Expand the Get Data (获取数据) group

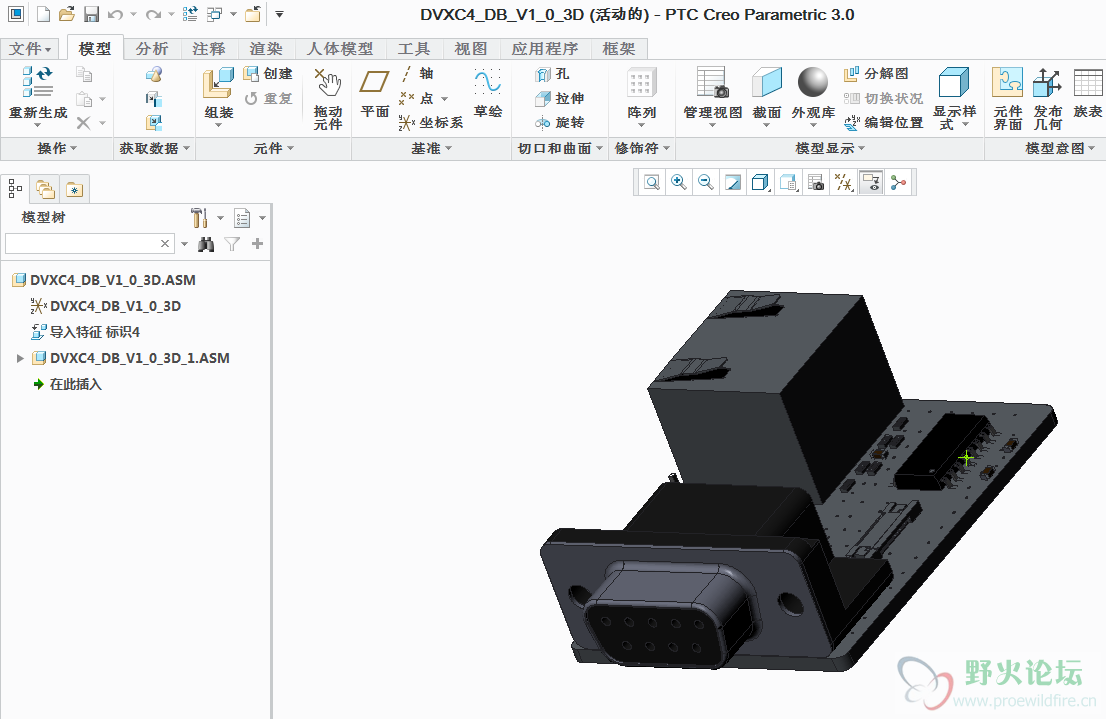tap(154, 148)
